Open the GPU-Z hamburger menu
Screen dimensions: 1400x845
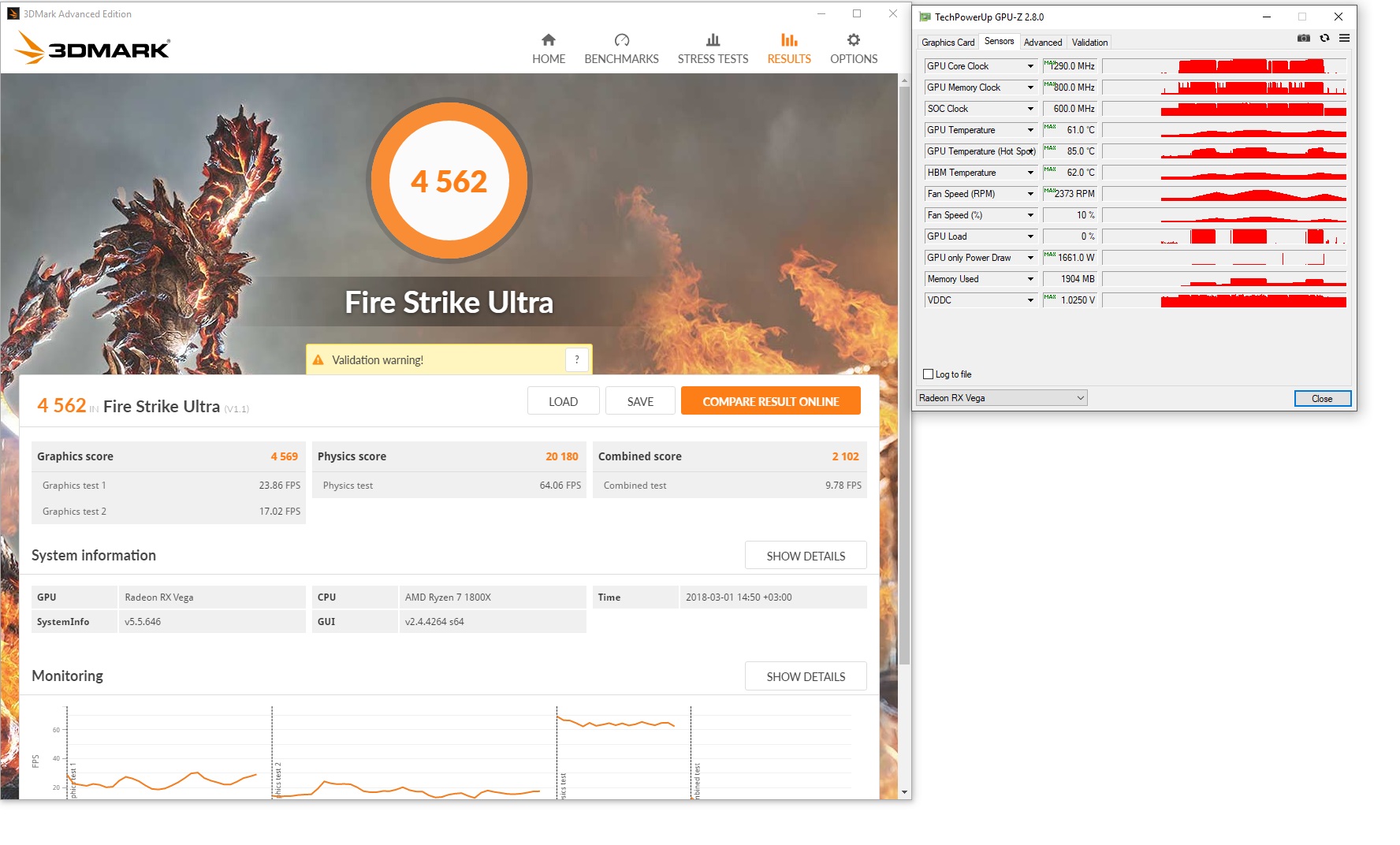[1344, 38]
